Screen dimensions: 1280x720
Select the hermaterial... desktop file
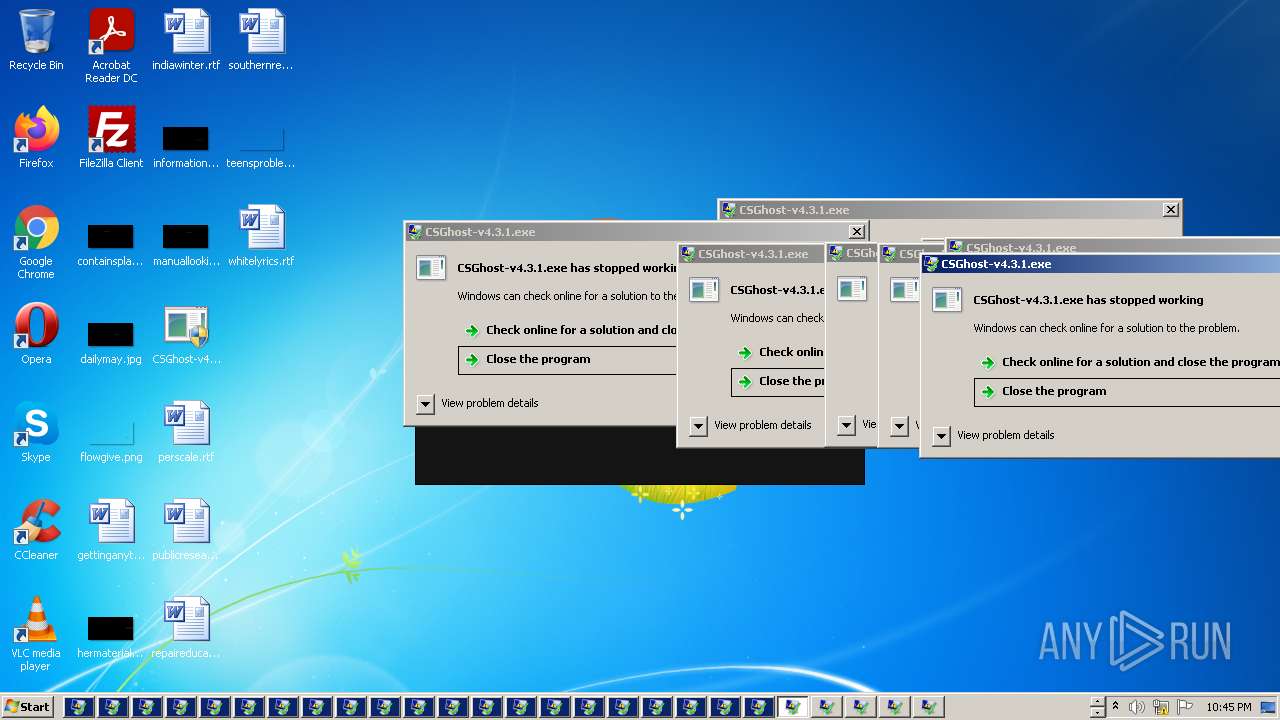point(111,637)
